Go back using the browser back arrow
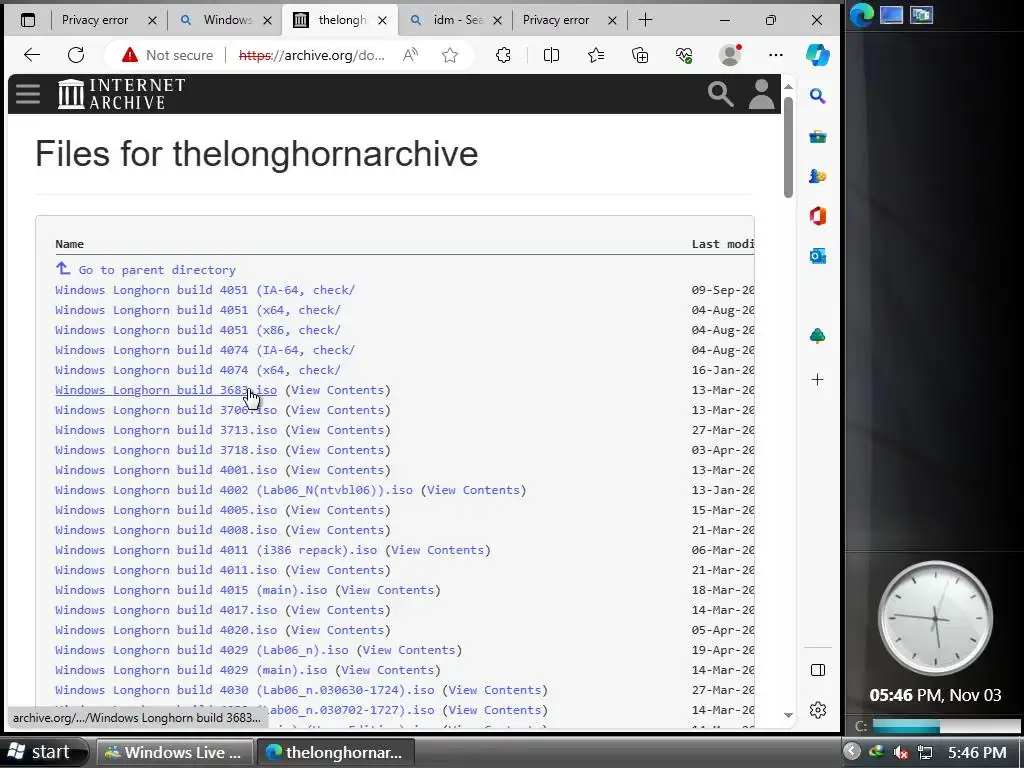 [x=32, y=55]
